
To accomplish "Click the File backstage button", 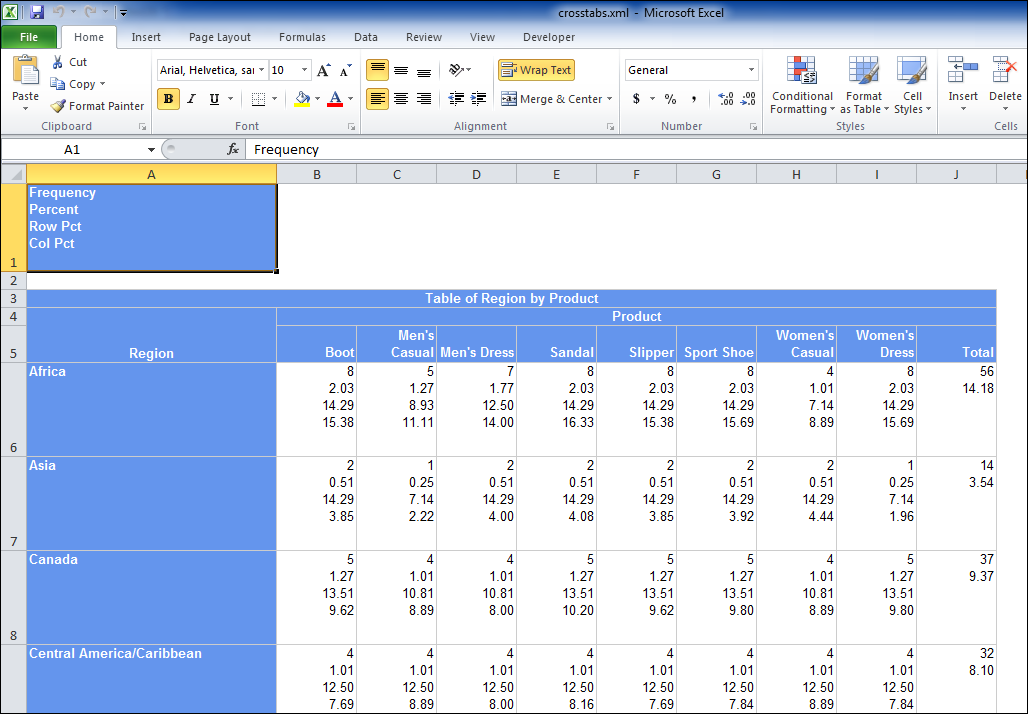I will 29,37.
